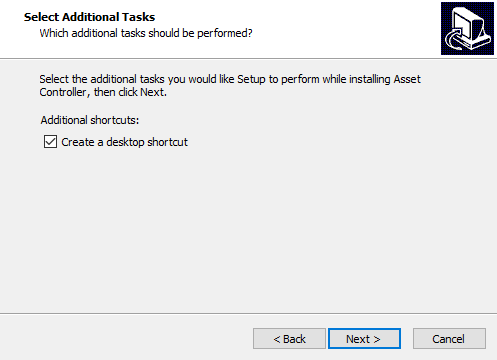Click the empty gray area below the checkbox
This screenshot has height=360, width=497.
pos(248,230)
